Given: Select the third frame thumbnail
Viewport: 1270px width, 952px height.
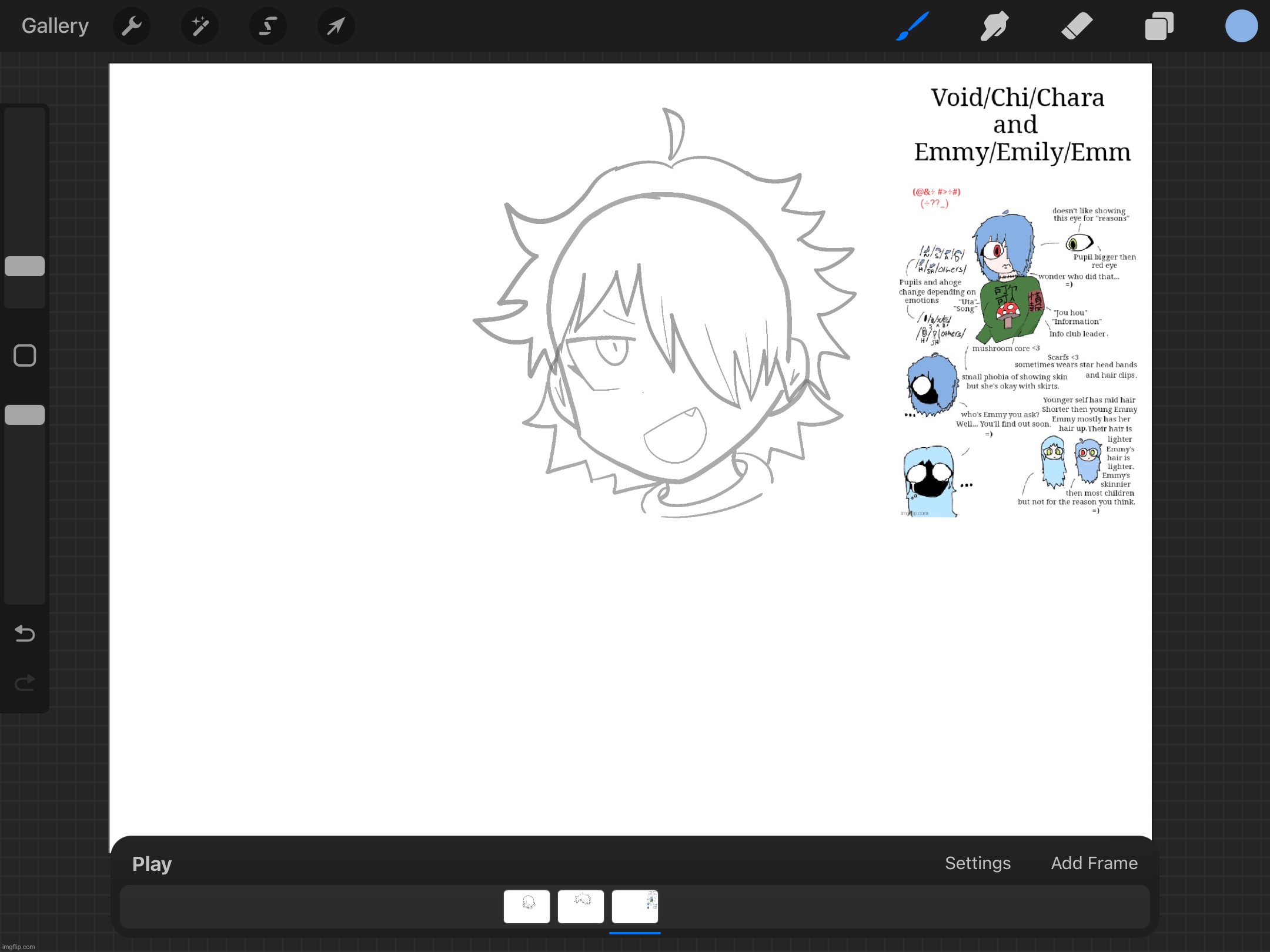Looking at the screenshot, I should point(635,907).
